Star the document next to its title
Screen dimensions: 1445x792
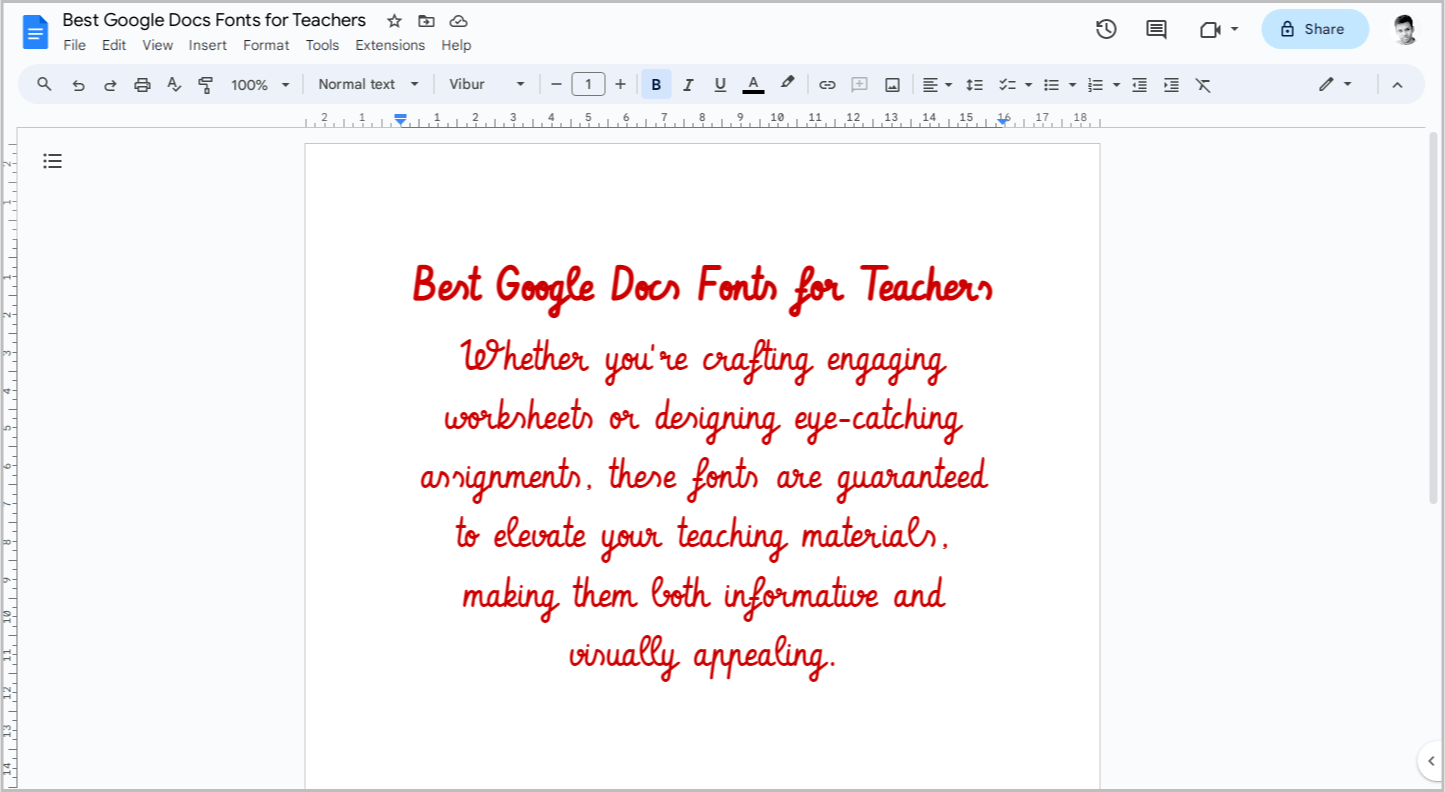393,20
